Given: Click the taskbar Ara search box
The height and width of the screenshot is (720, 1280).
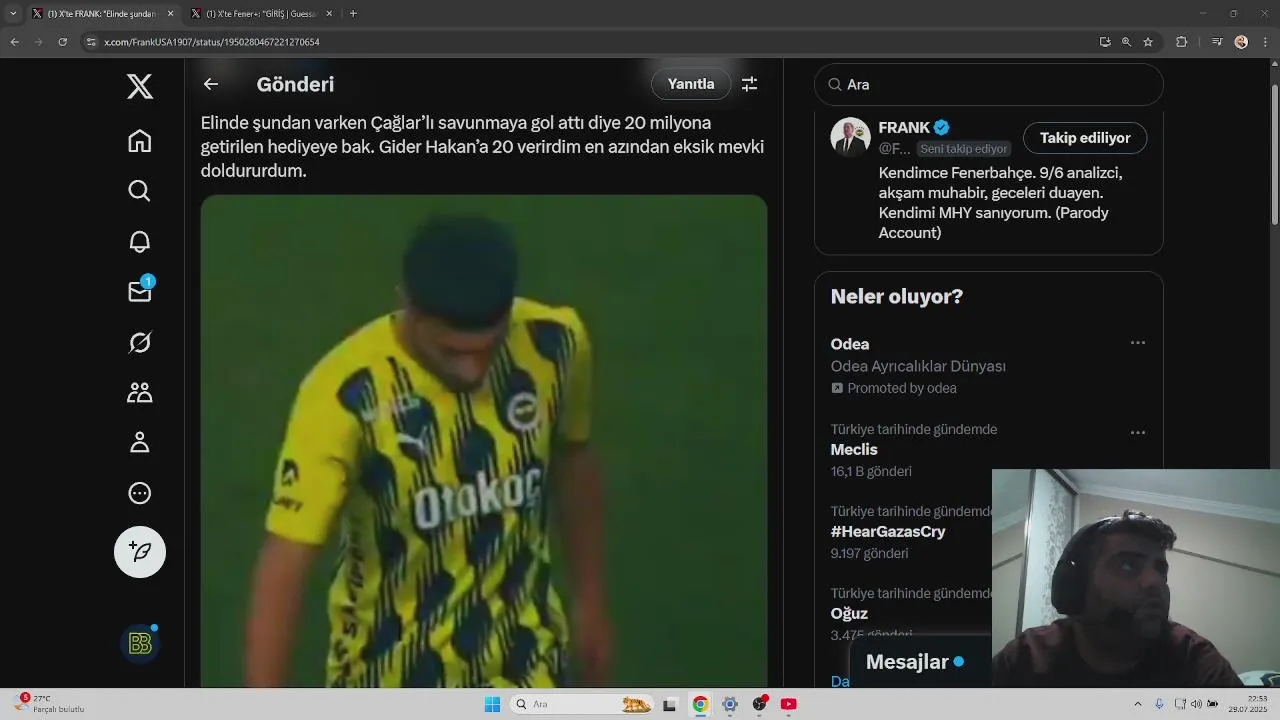Looking at the screenshot, I should tap(584, 704).
